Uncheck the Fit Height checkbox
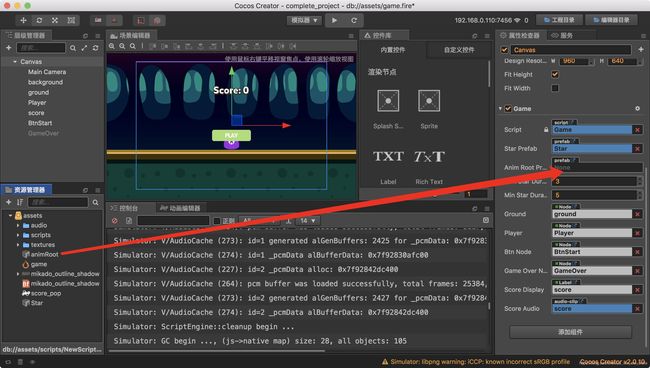 tap(555, 75)
